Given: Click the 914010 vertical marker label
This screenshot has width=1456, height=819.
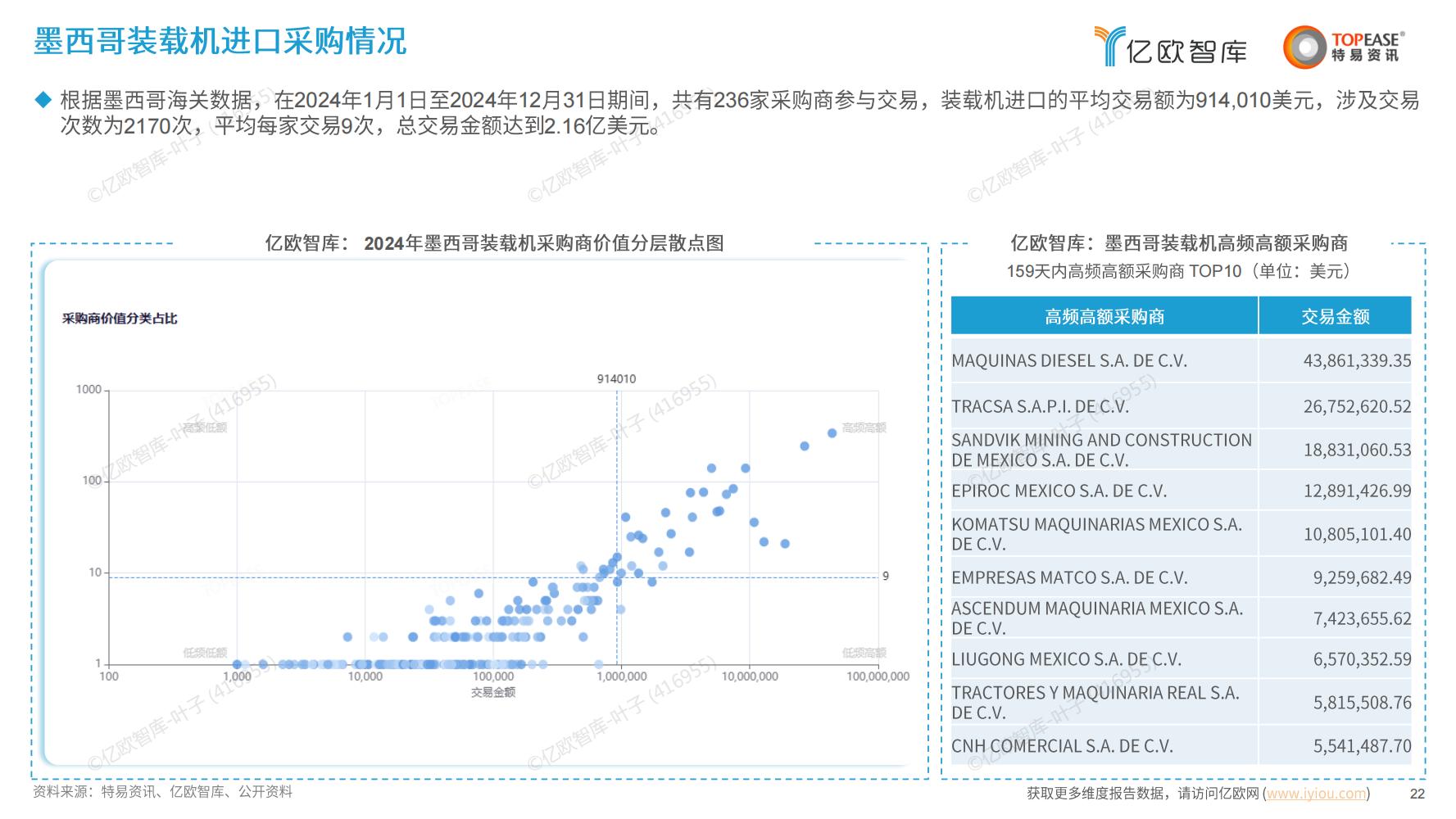Looking at the screenshot, I should coord(616,378).
